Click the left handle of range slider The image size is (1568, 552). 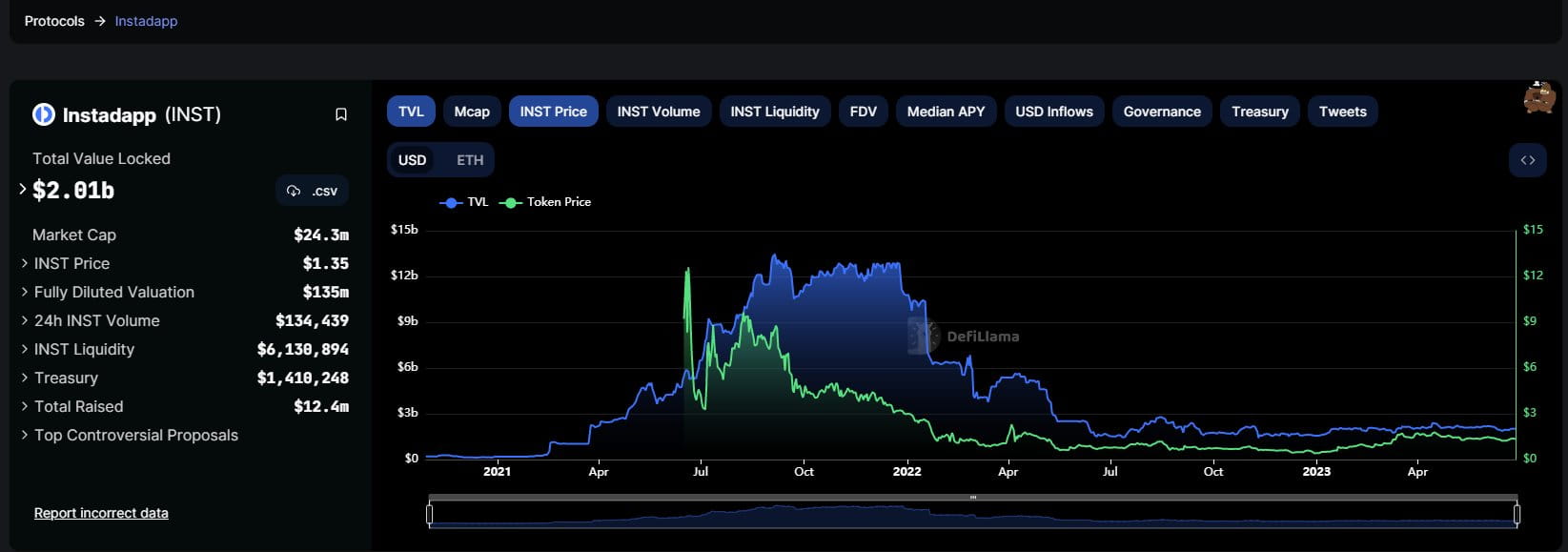point(430,515)
